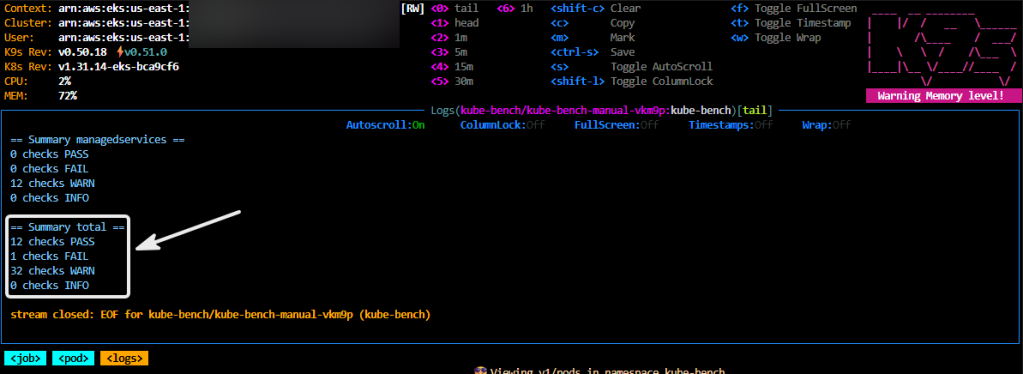Click the v0.51.0 update version

141,52
